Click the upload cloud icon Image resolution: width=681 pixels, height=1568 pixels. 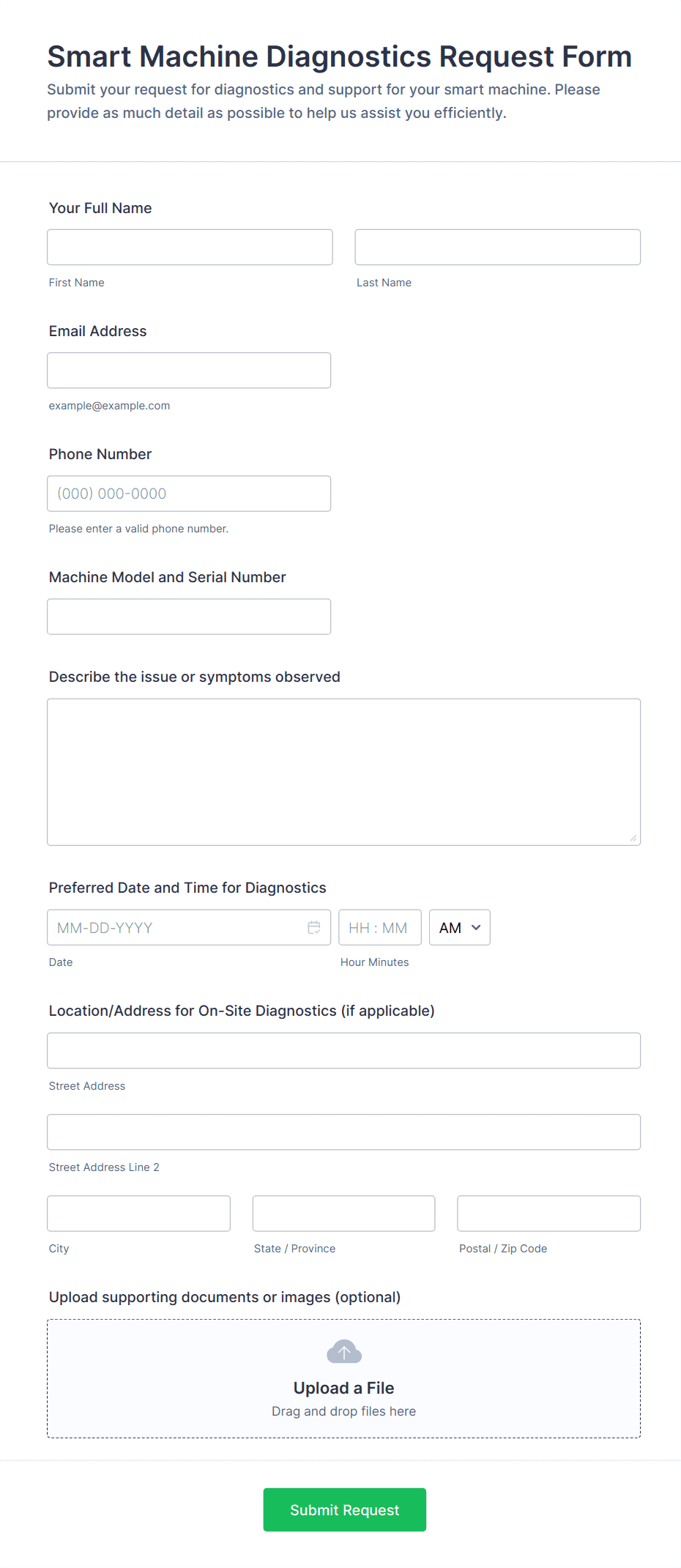coord(343,1351)
